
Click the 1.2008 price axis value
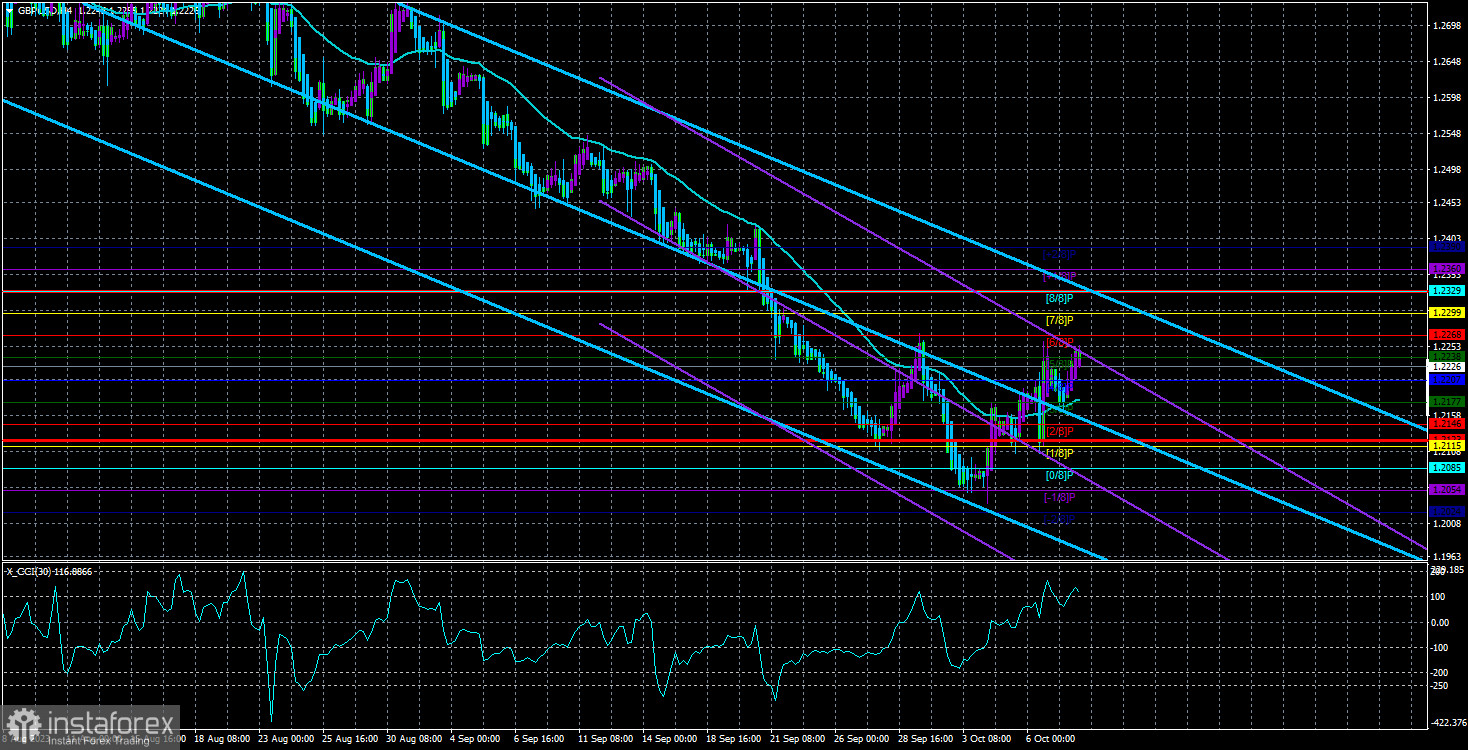(x=1447, y=522)
